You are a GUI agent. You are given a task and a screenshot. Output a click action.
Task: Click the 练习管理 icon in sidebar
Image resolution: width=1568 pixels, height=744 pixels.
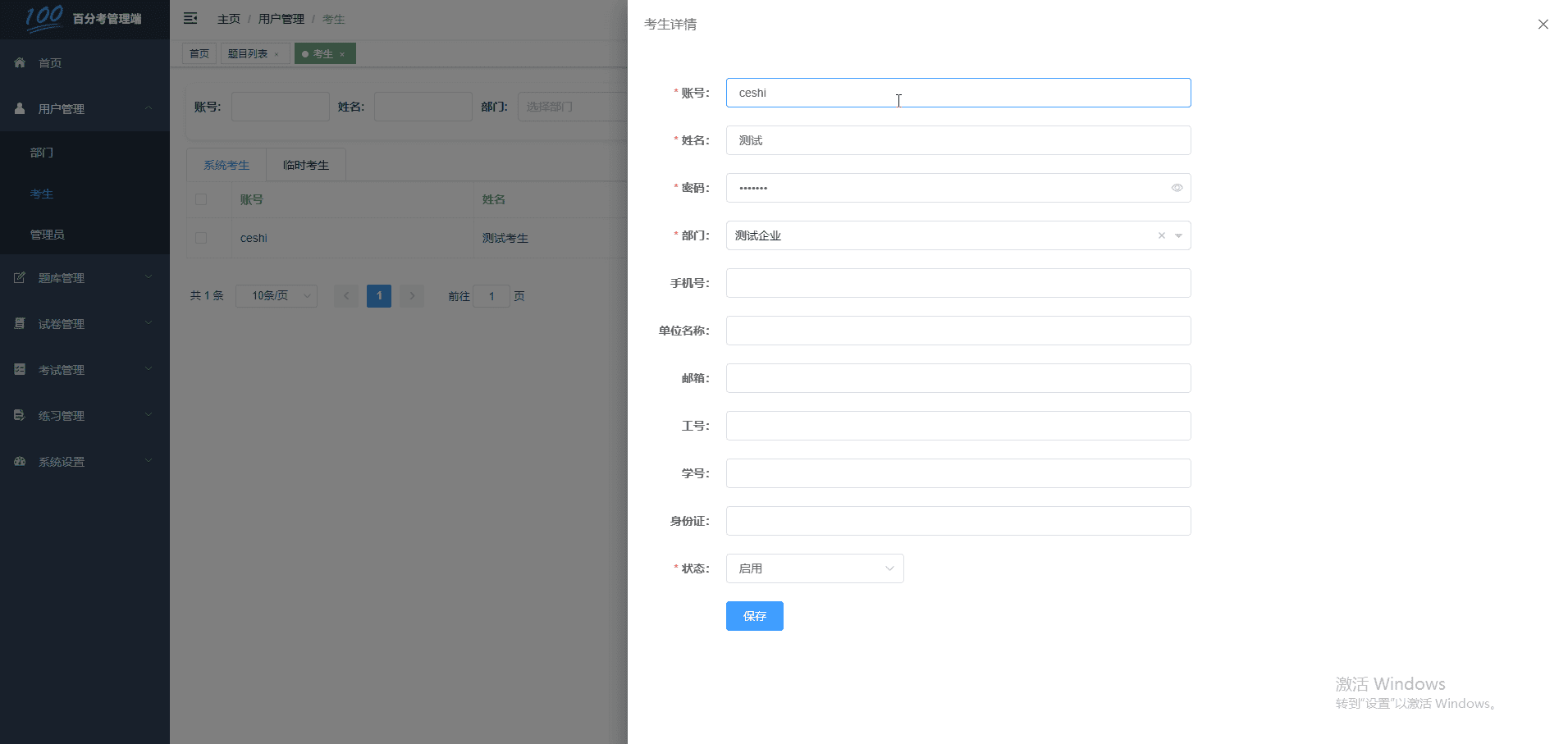tap(18, 415)
